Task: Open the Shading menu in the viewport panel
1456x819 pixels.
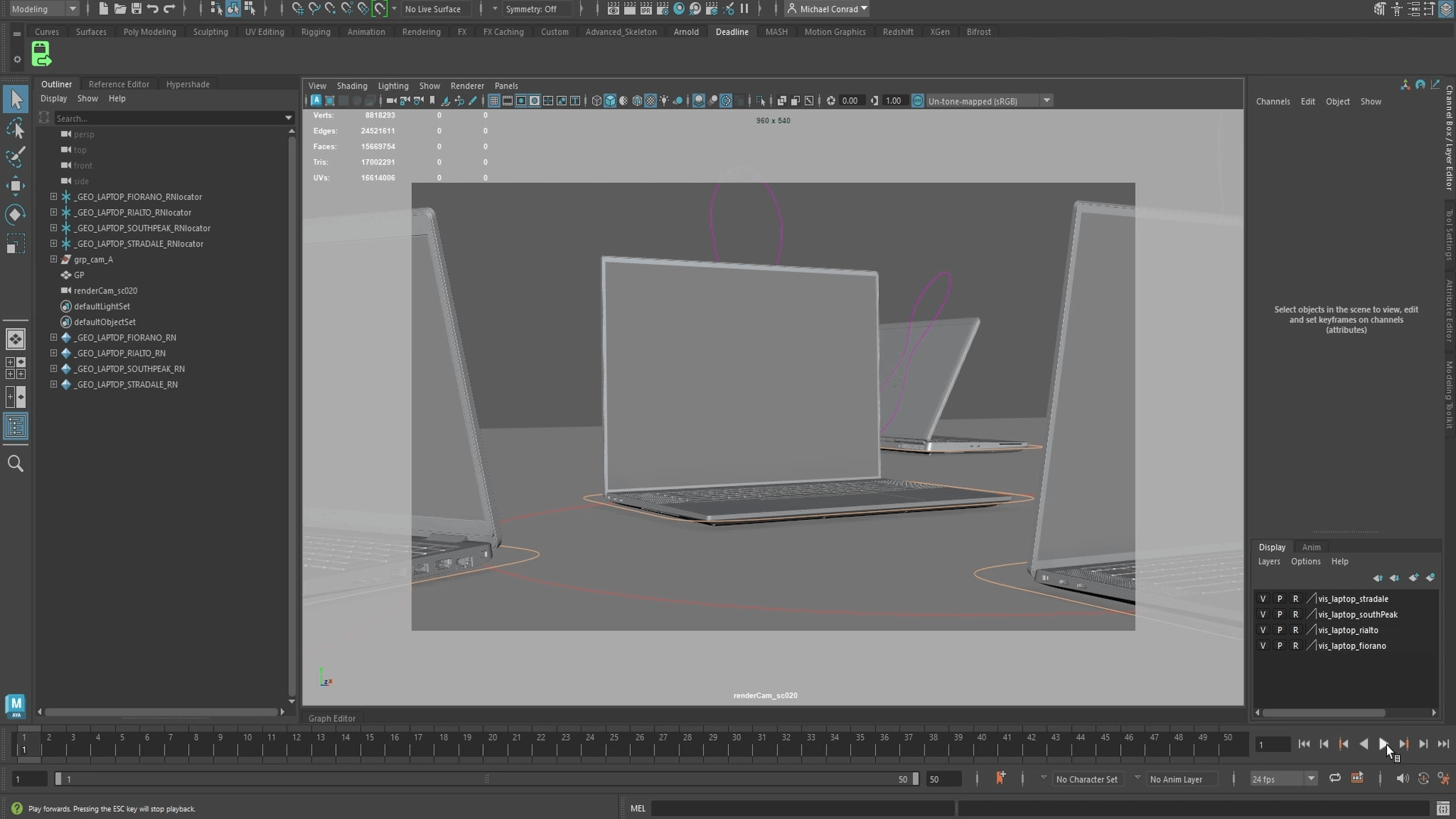Action: point(351,86)
